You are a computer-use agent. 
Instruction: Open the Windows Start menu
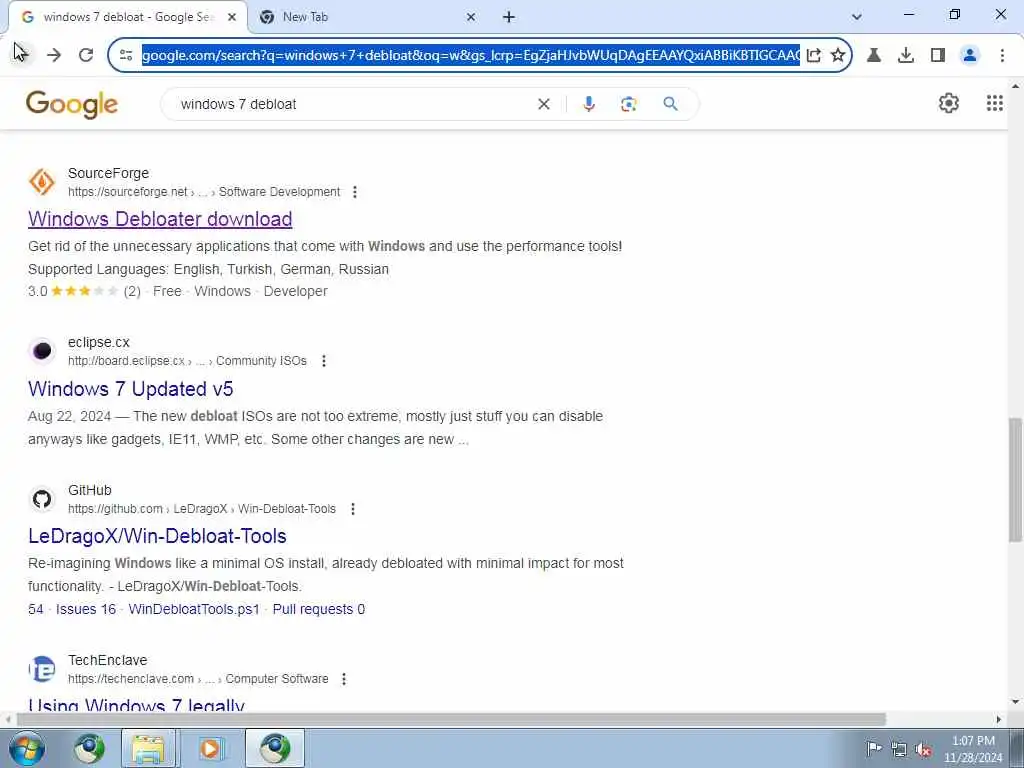tap(26, 748)
